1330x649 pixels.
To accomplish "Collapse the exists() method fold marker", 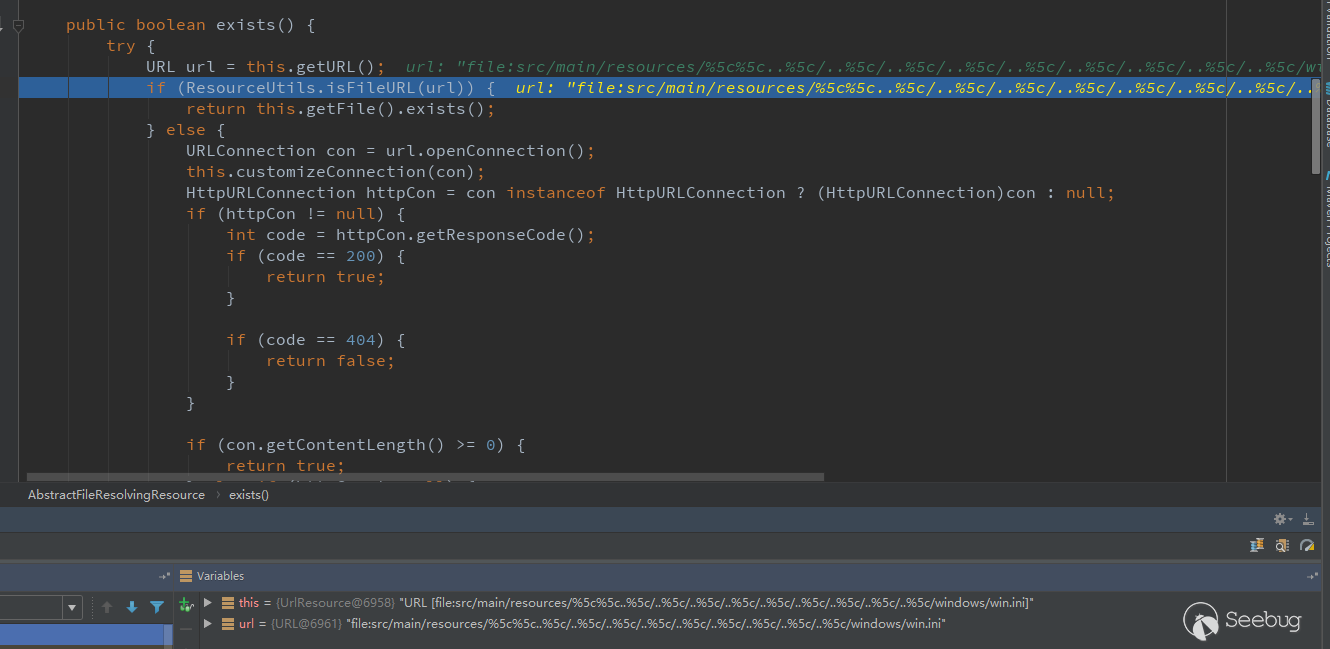I will (18, 25).
